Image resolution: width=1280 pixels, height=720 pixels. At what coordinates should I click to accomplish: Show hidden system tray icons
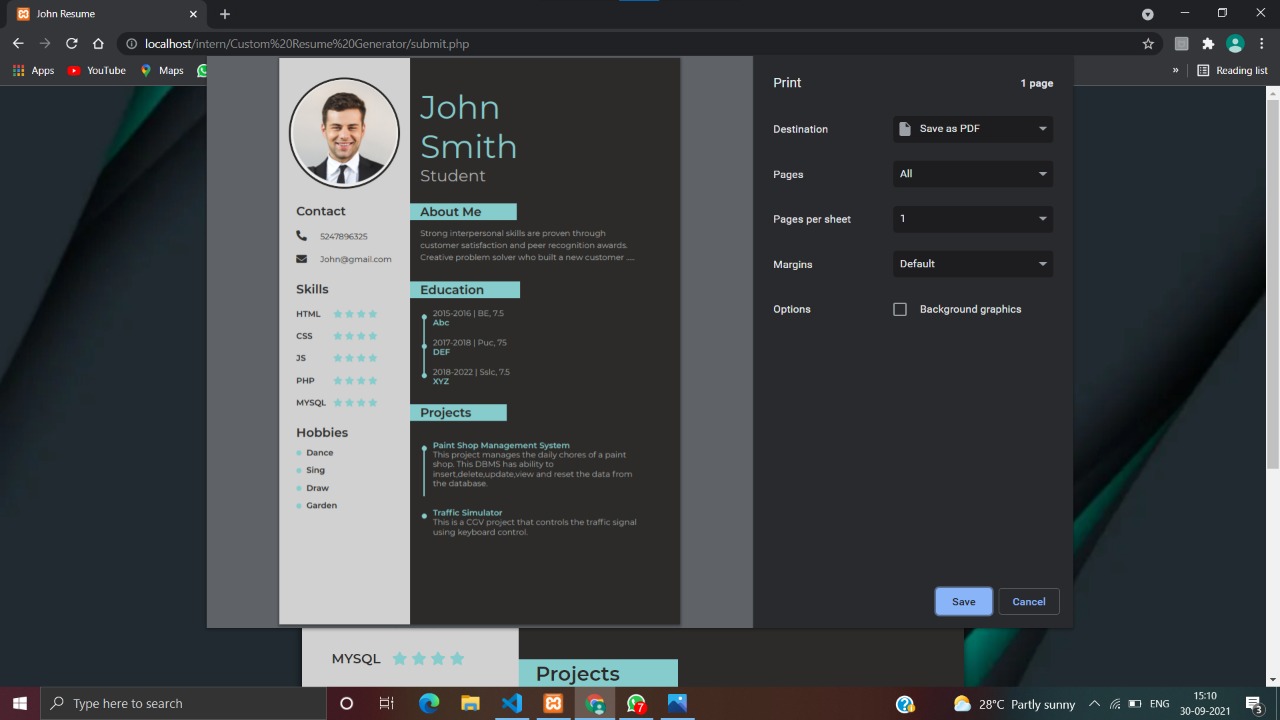point(1094,704)
